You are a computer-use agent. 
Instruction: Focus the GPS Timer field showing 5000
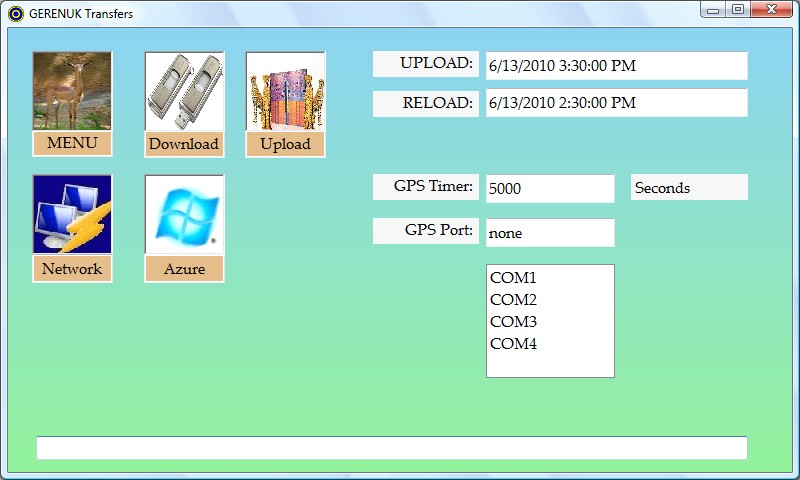[x=549, y=188]
